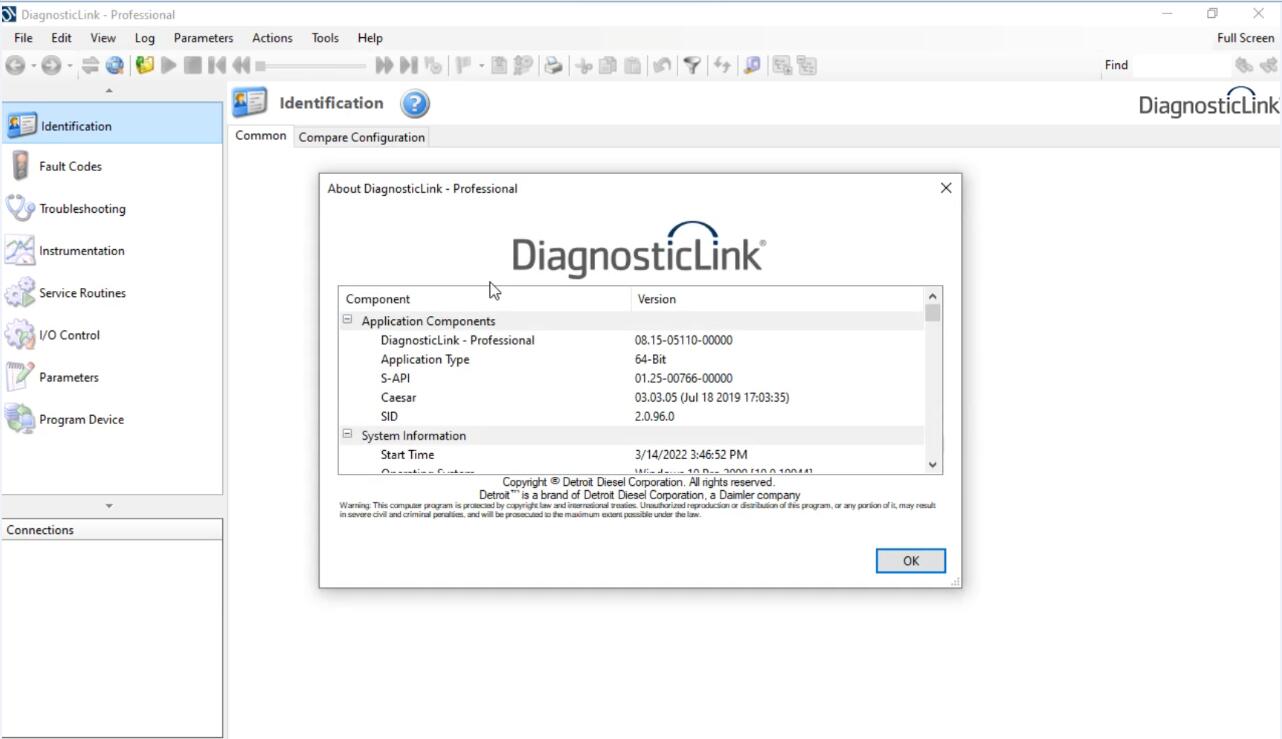The image size is (1282, 739).
Task: Open the Service Routines sidebar panel
Action: tap(112, 292)
